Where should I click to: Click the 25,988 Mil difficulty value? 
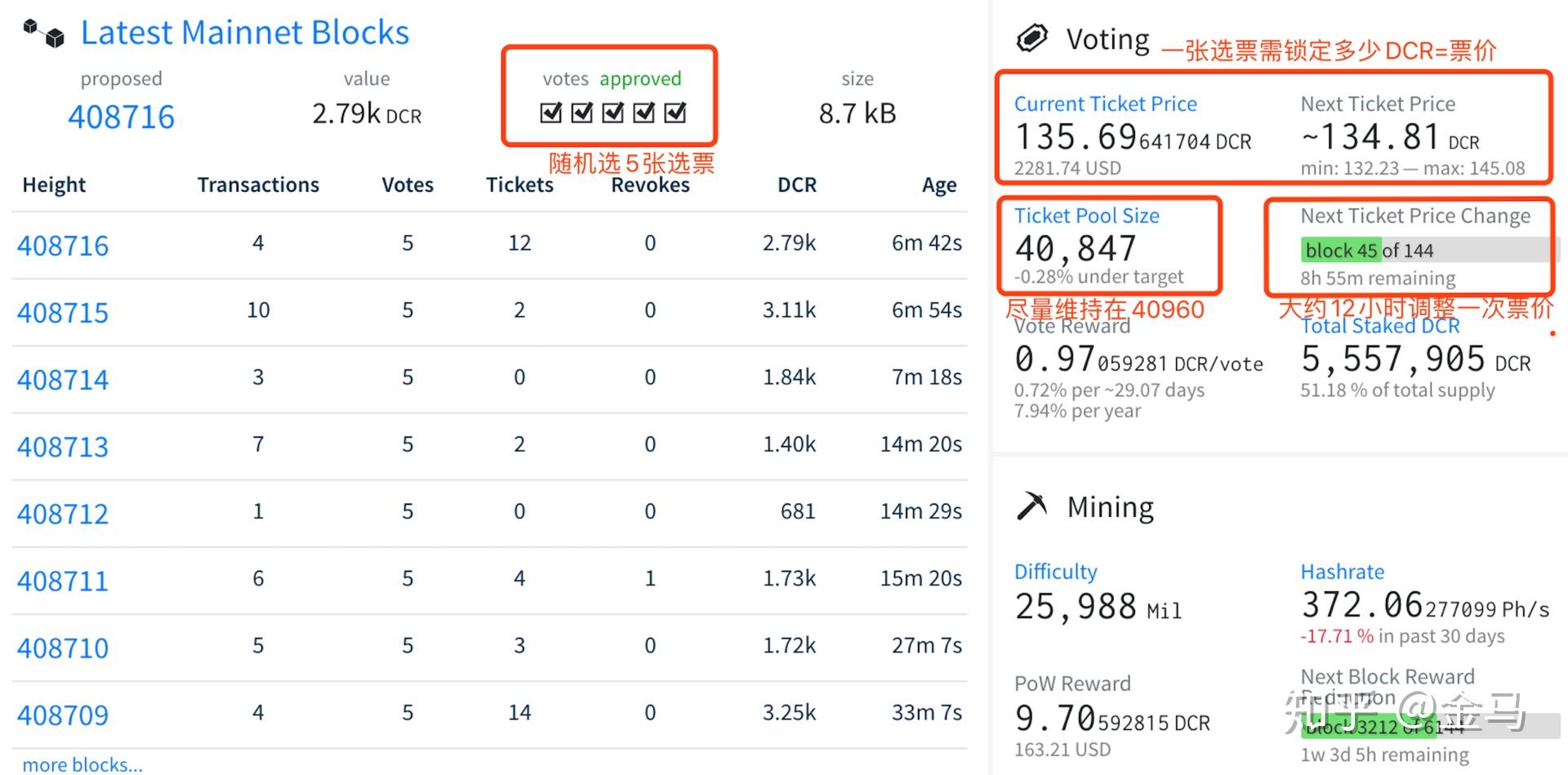coord(1098,607)
